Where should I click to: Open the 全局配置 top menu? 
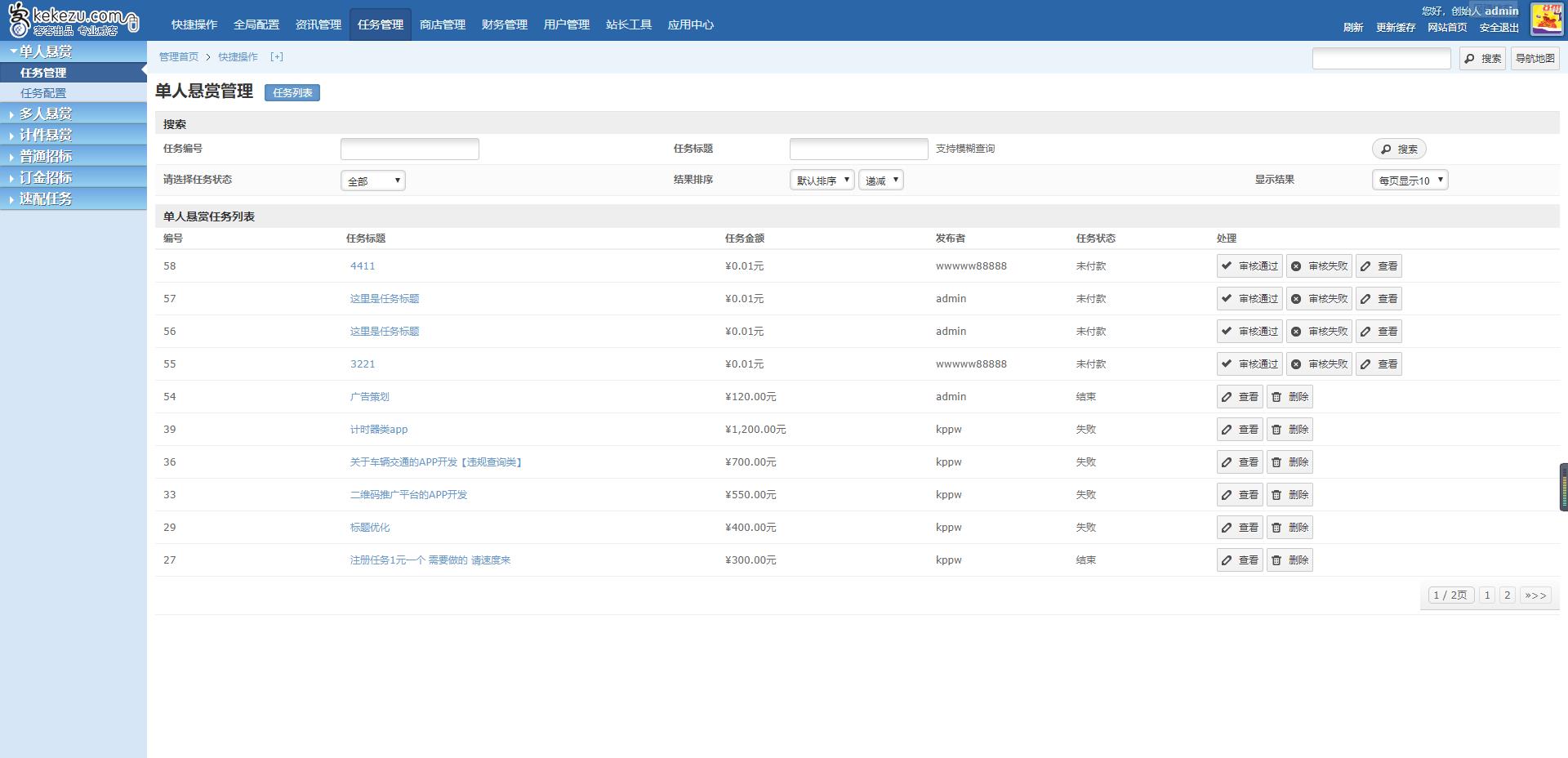256,25
